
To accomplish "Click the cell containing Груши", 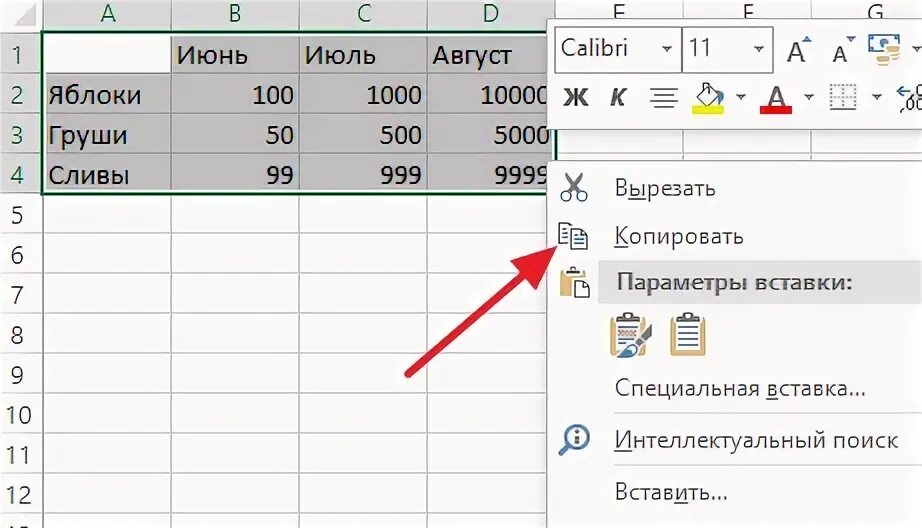I will tap(107, 135).
